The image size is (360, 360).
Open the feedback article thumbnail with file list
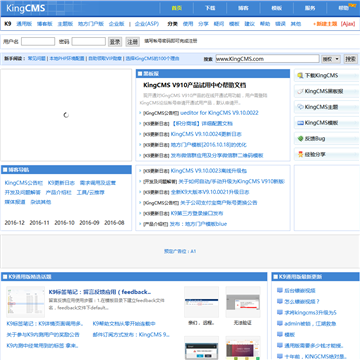tap(25, 302)
